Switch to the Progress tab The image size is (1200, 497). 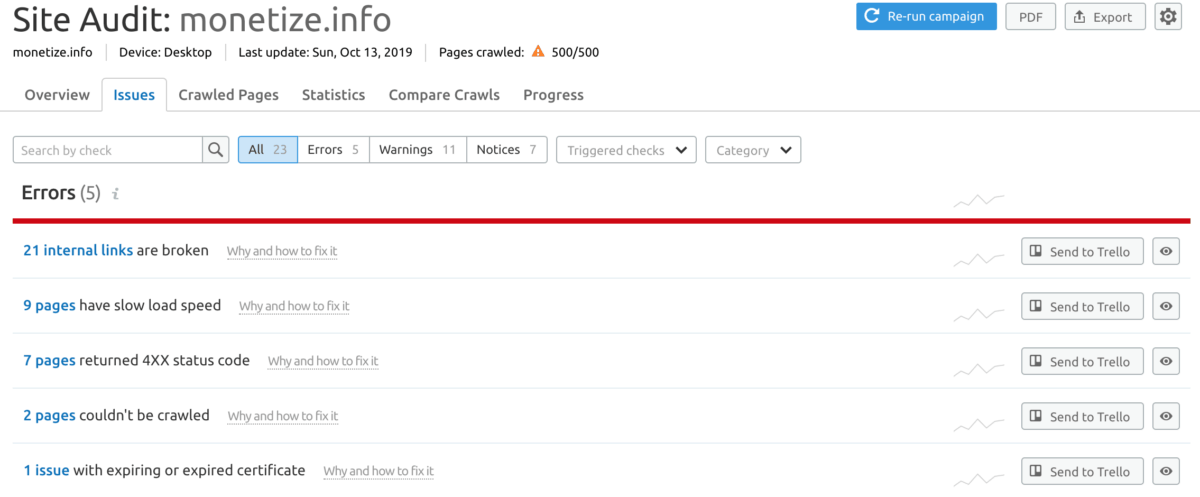553,95
